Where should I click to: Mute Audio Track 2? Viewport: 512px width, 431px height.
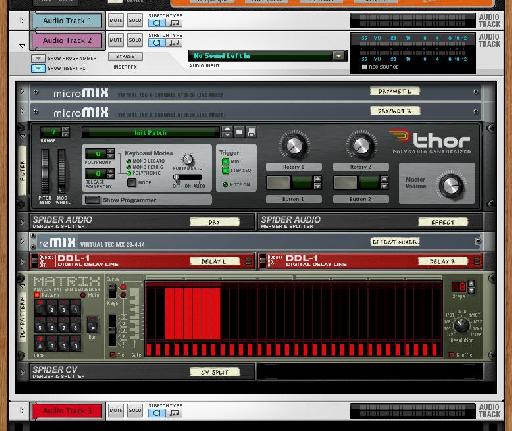click(116, 40)
